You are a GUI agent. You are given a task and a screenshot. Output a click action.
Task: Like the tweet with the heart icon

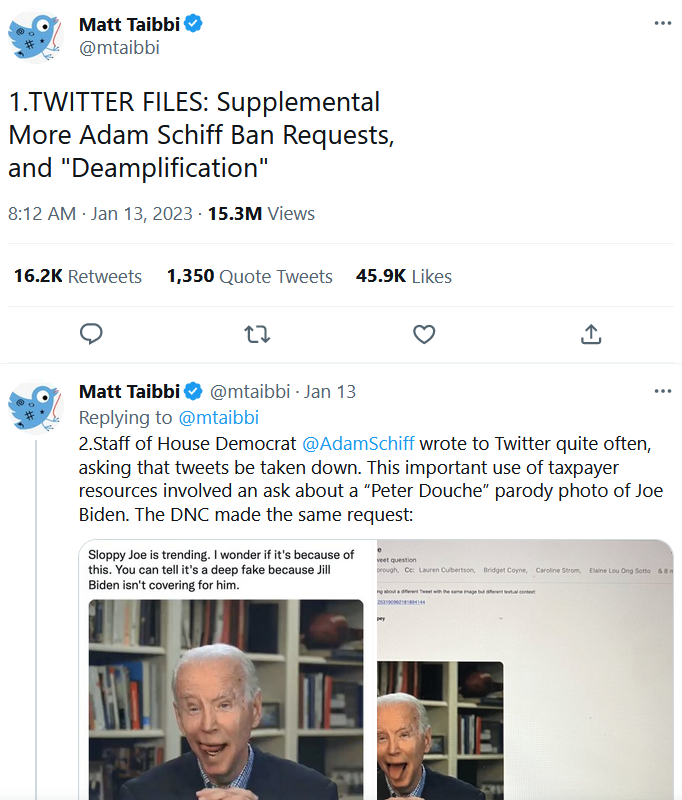[424, 334]
